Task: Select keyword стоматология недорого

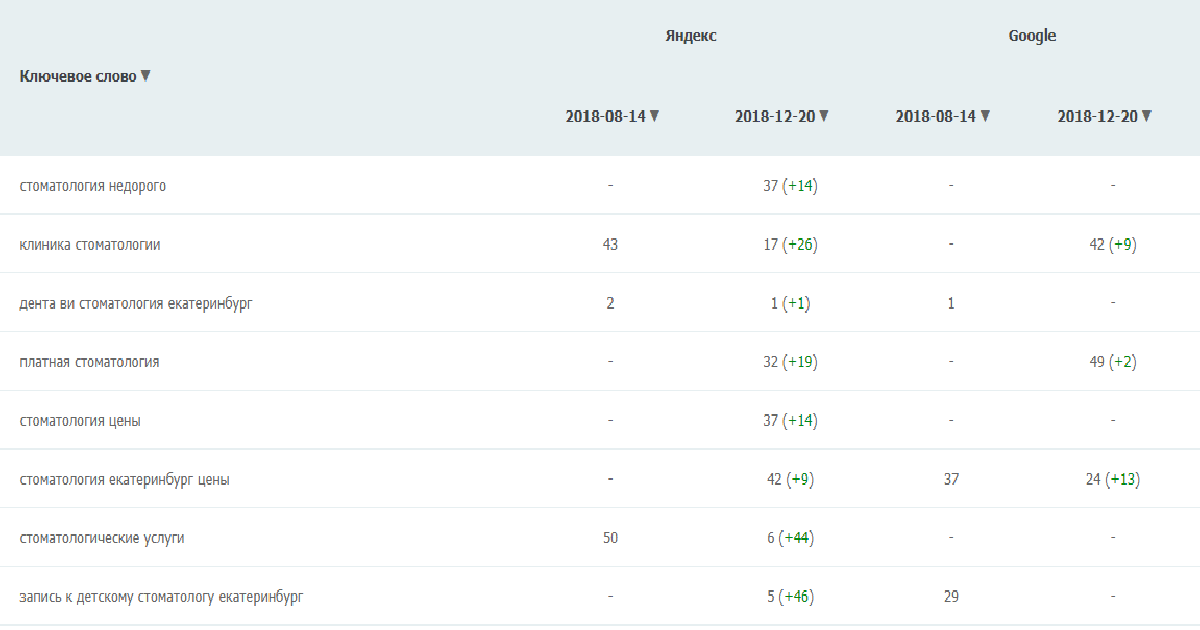Action: pyautogui.click(x=93, y=186)
